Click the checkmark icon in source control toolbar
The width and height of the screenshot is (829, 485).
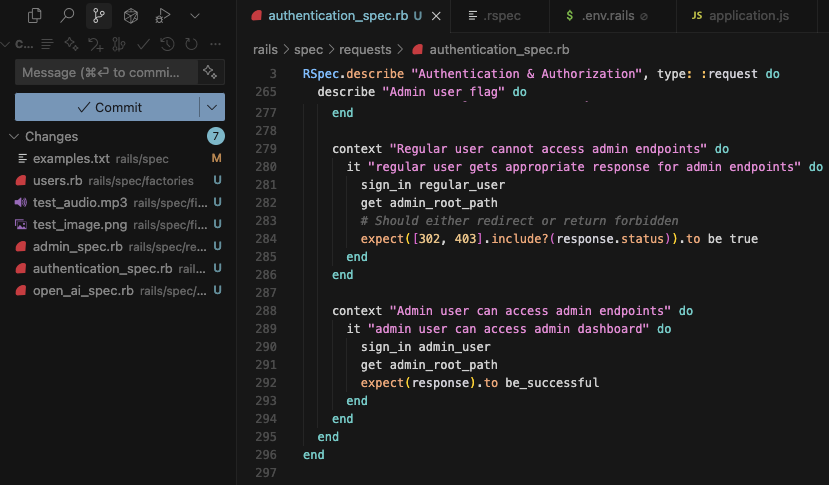click(x=144, y=44)
